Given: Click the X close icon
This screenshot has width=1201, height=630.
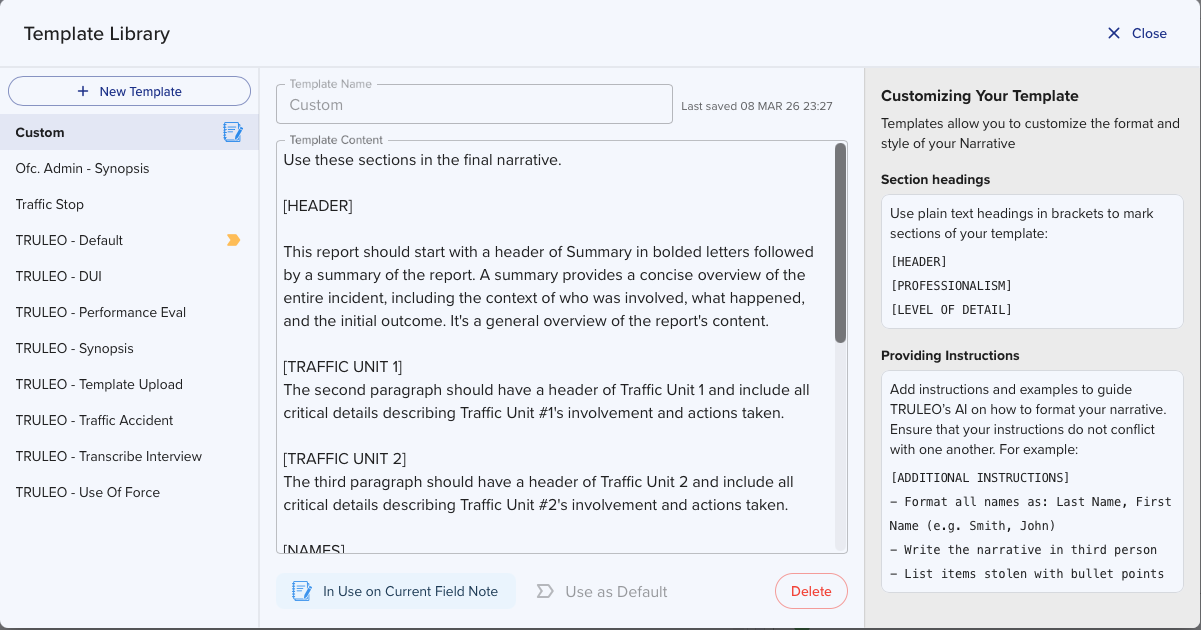Looking at the screenshot, I should [1114, 33].
